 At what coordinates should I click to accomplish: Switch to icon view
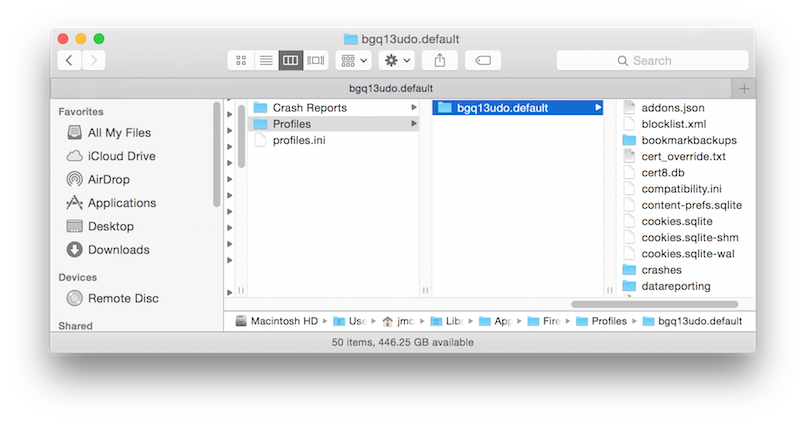coord(241,61)
